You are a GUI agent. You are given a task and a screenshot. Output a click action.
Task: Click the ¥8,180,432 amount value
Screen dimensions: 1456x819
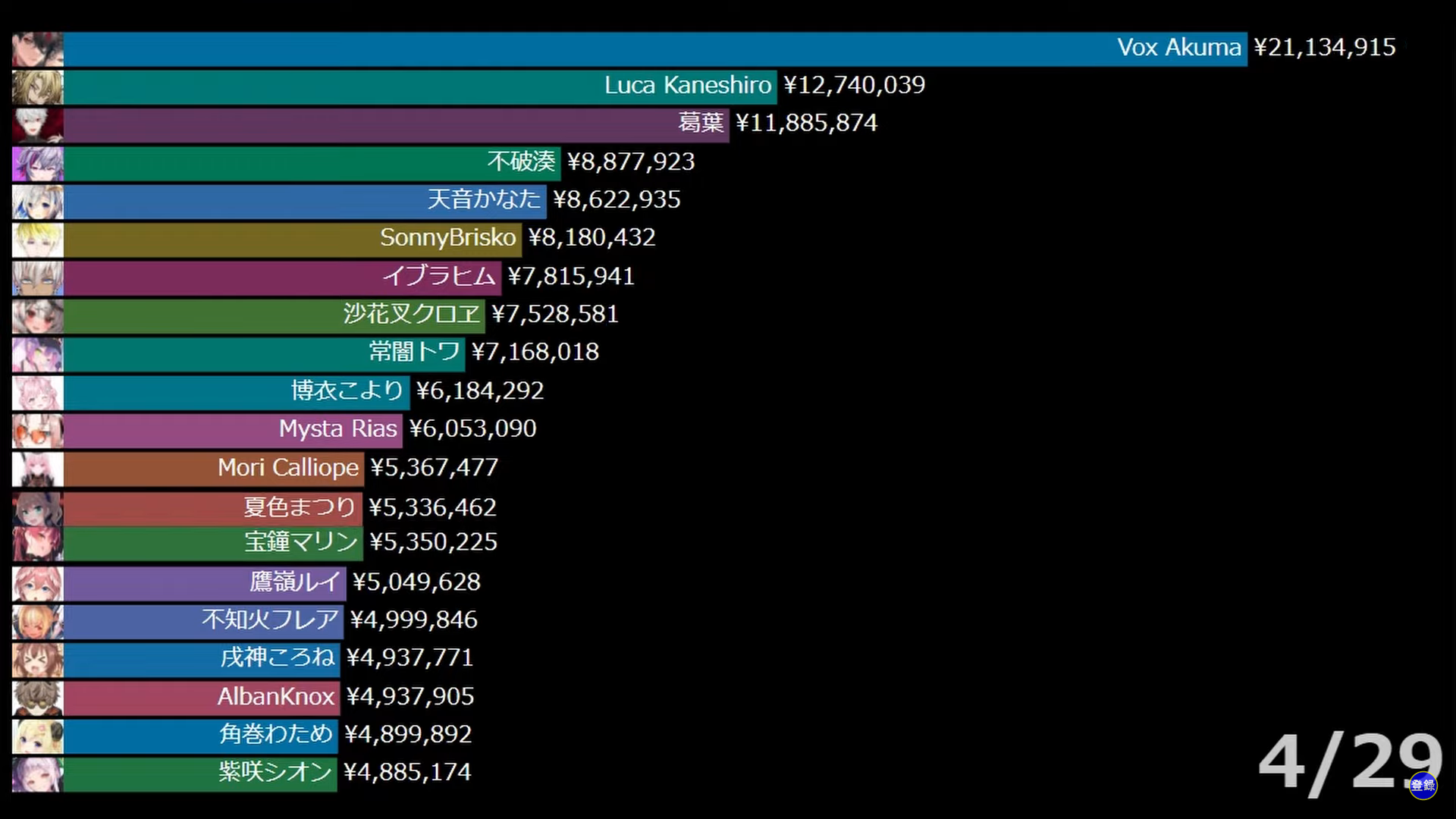(592, 237)
